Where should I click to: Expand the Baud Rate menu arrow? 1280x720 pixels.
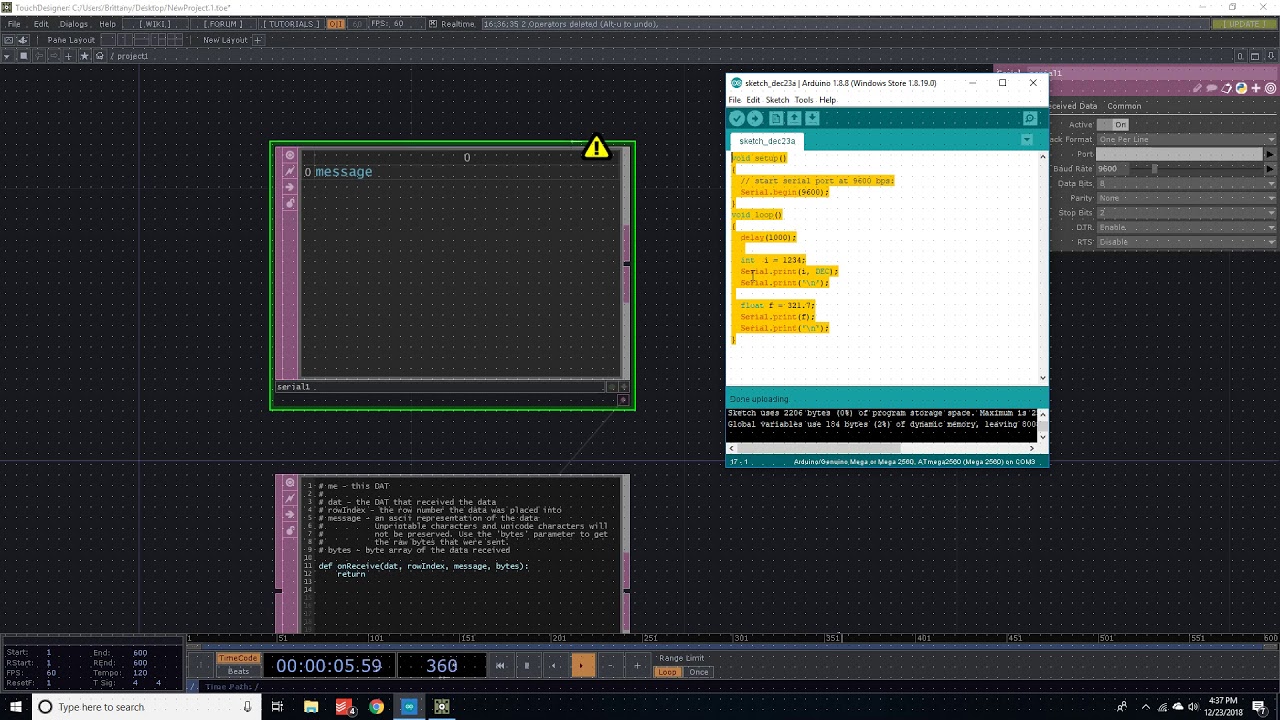1270,169
